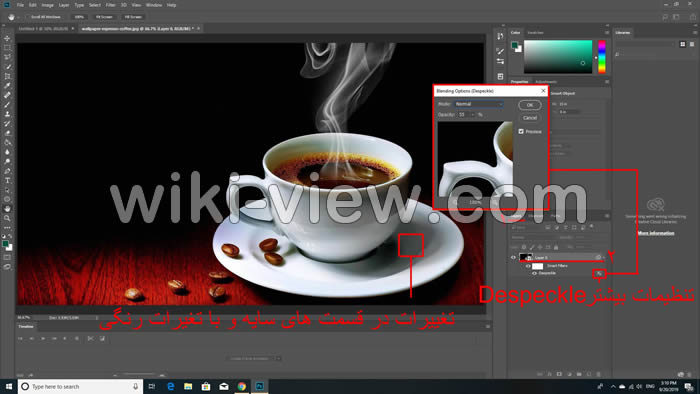This screenshot has height=394, width=700.
Task: Click the foreground color swatch in Color panel
Action: (x=515, y=45)
